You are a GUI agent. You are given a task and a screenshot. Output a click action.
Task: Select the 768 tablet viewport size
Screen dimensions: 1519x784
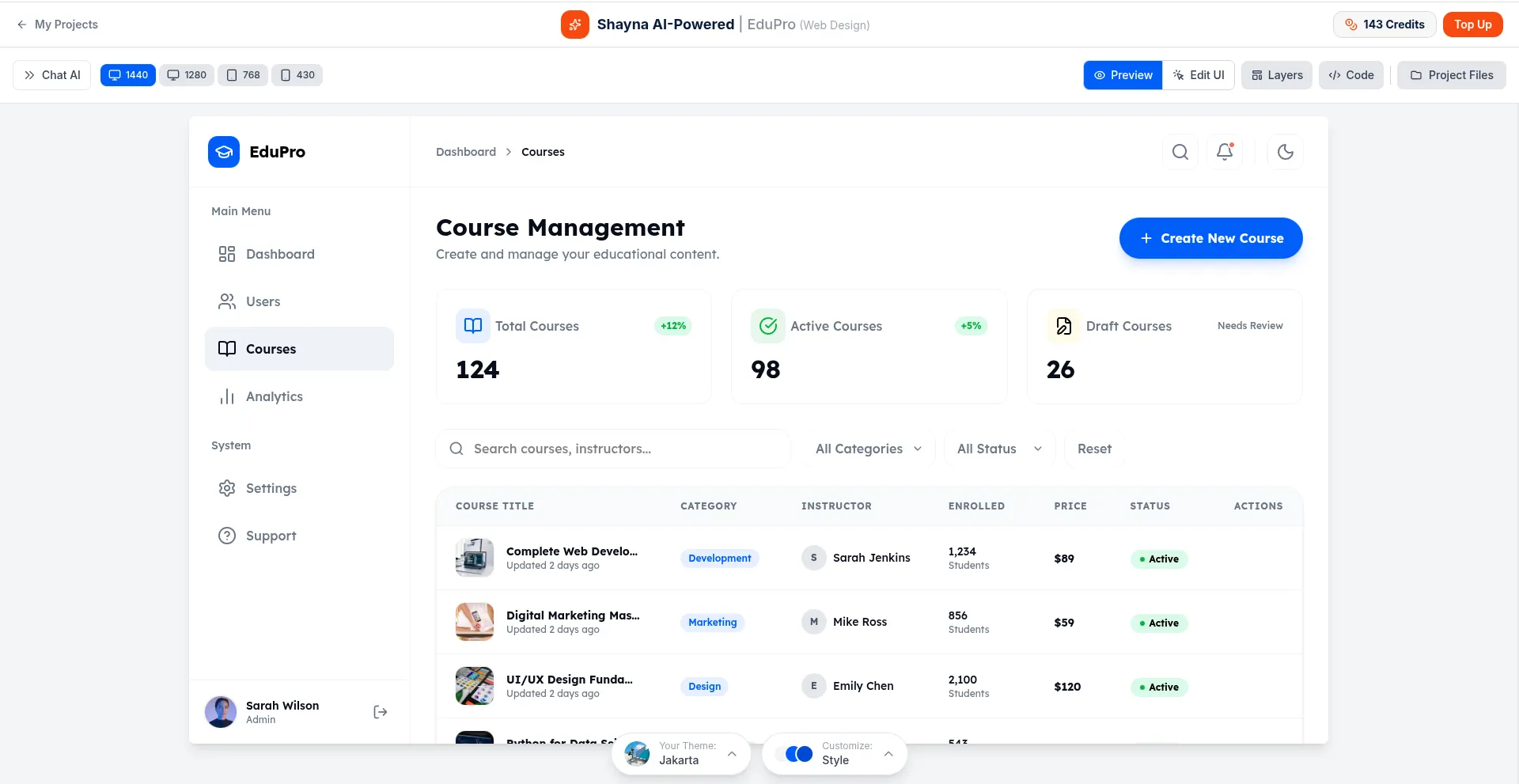click(243, 75)
